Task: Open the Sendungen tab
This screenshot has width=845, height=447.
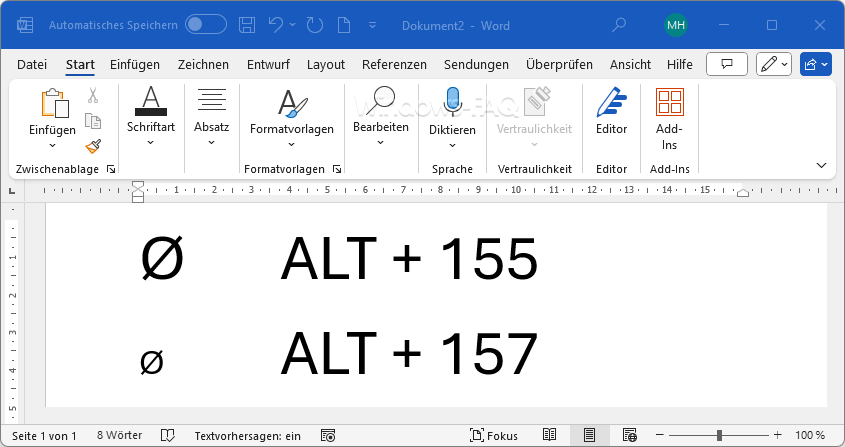Action: (x=476, y=65)
